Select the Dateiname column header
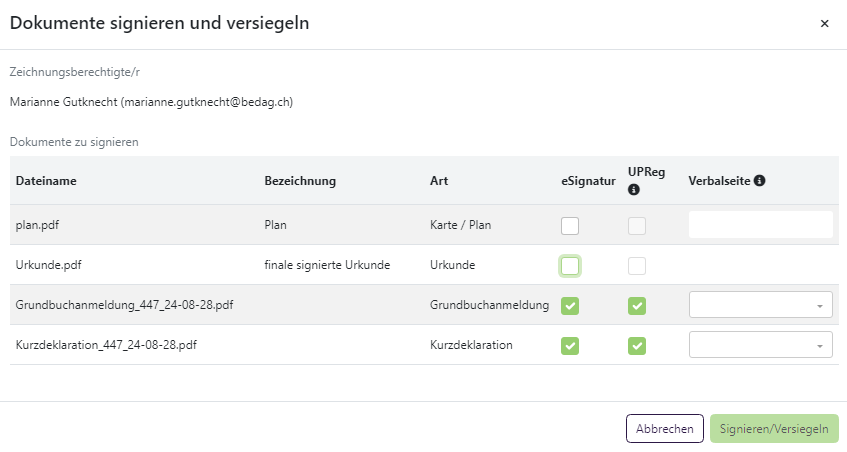The image size is (847, 452). pyautogui.click(x=46, y=181)
